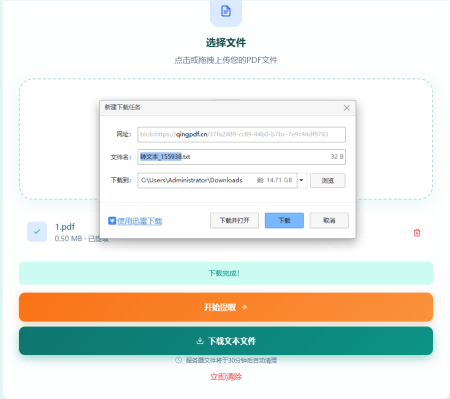Click the 文件名 filename input field
The height and width of the screenshot is (399, 450).
(x=241, y=157)
